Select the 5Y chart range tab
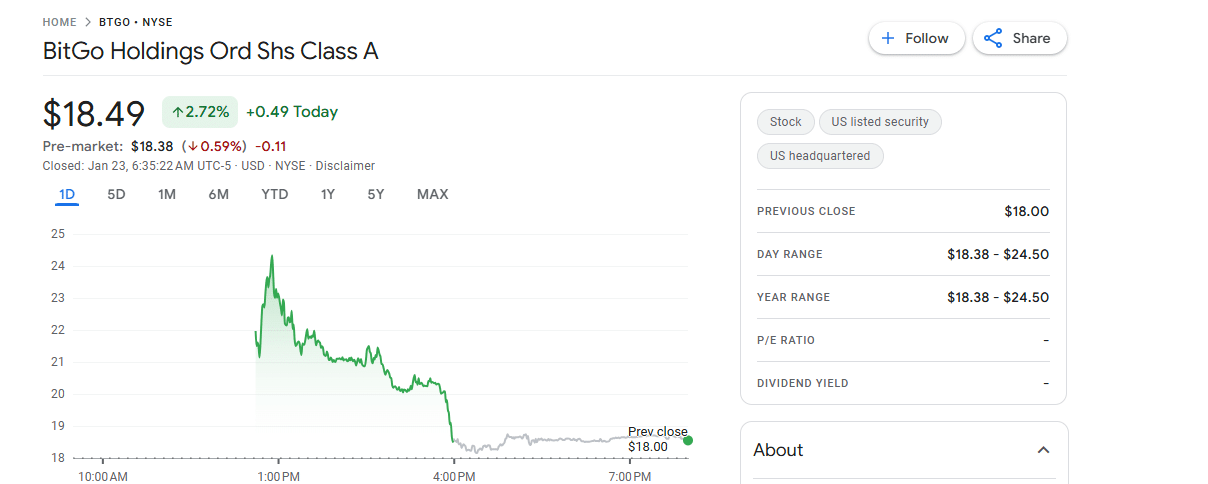The image size is (1208, 484). (376, 194)
